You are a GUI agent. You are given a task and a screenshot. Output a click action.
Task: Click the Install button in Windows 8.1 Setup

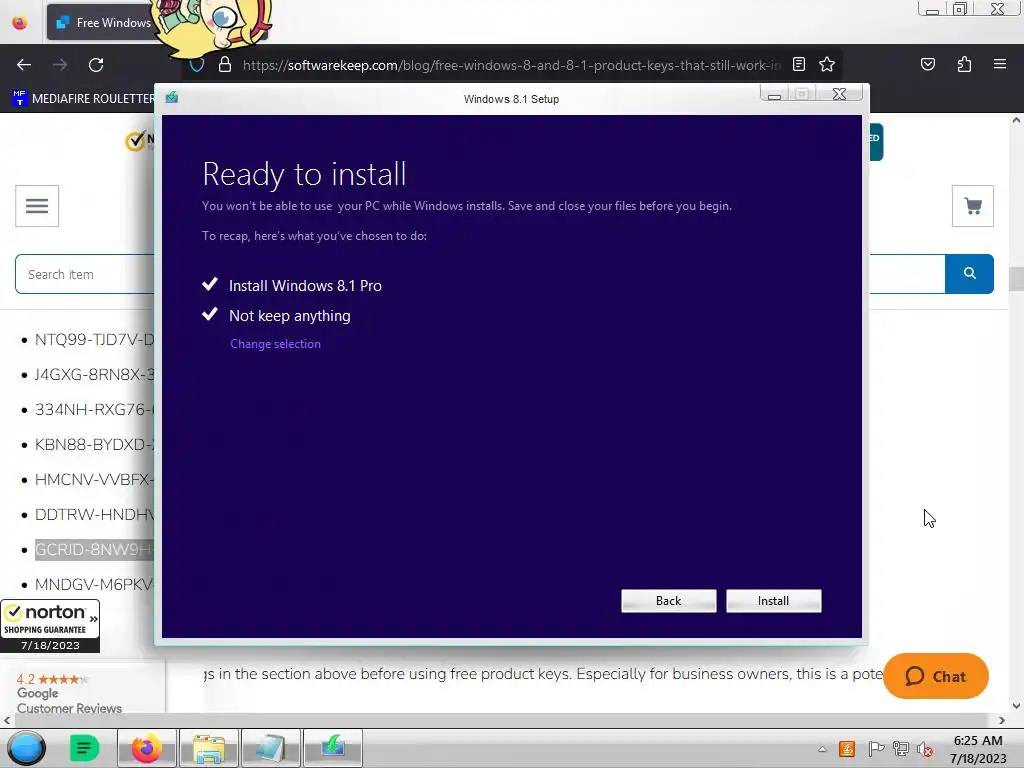pyautogui.click(x=773, y=601)
